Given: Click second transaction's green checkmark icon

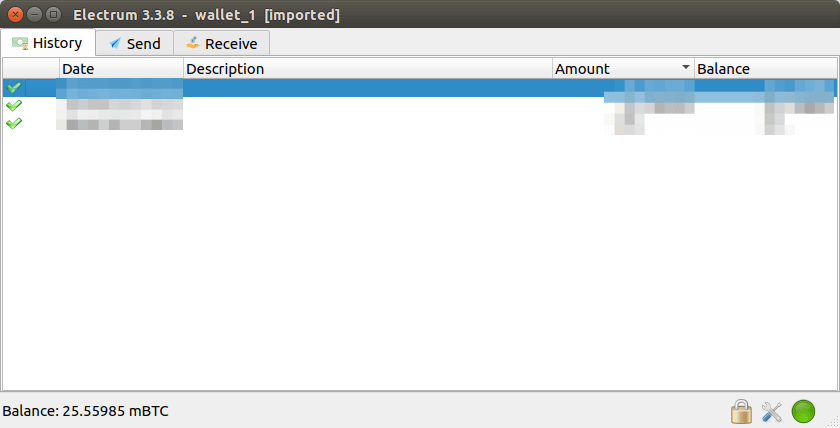Looking at the screenshot, I should pyautogui.click(x=14, y=105).
